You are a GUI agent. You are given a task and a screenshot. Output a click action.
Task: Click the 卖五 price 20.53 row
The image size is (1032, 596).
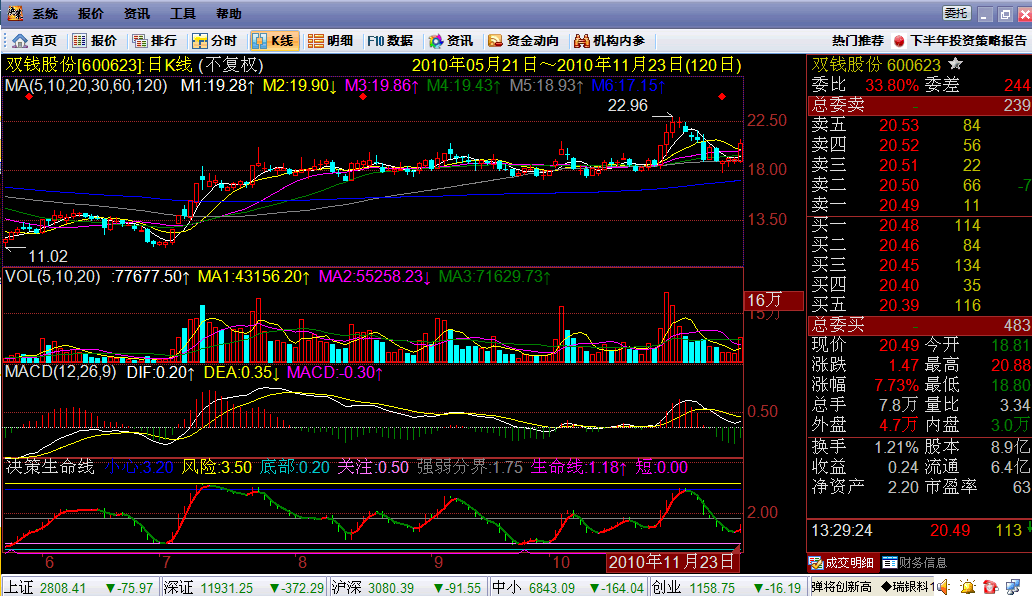pos(919,125)
